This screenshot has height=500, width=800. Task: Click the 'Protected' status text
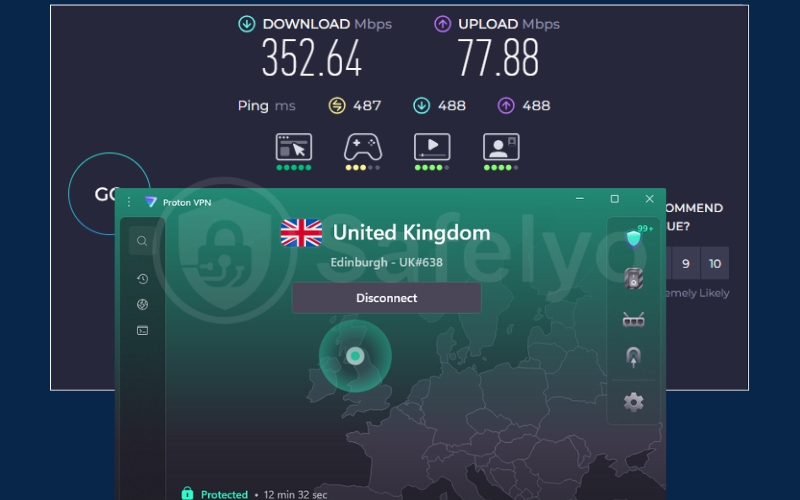(224, 494)
